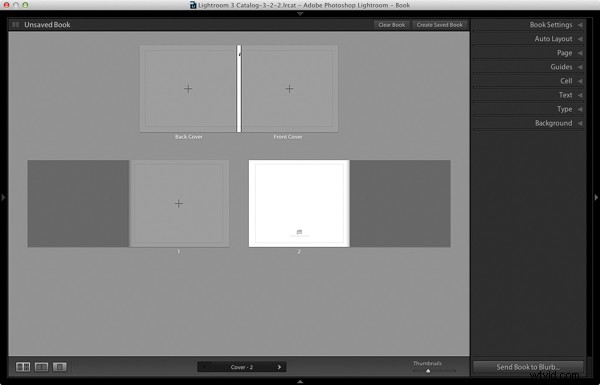
Task: Select the white page 2 thumbnail
Action: tap(299, 204)
